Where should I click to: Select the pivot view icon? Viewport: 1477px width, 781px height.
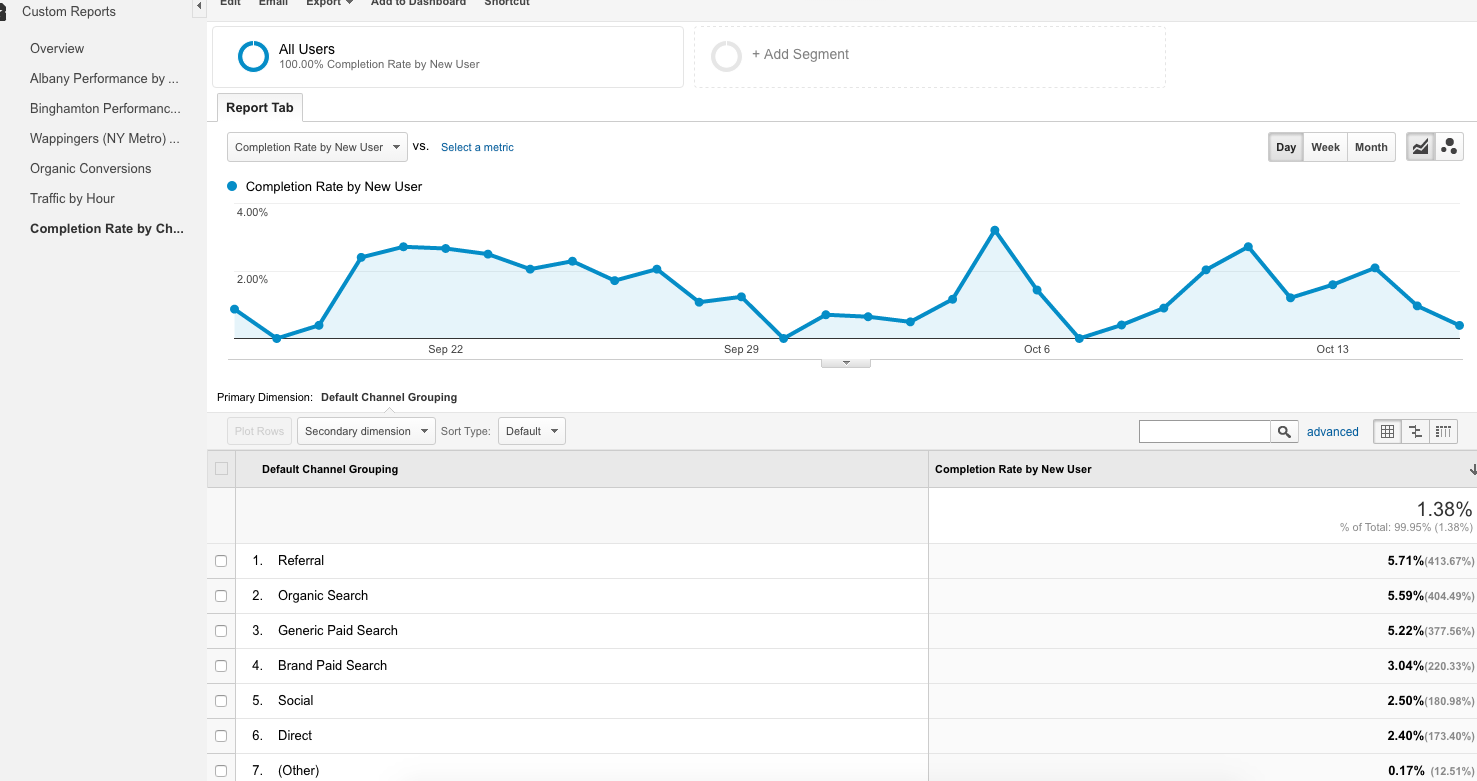pyautogui.click(x=1415, y=432)
